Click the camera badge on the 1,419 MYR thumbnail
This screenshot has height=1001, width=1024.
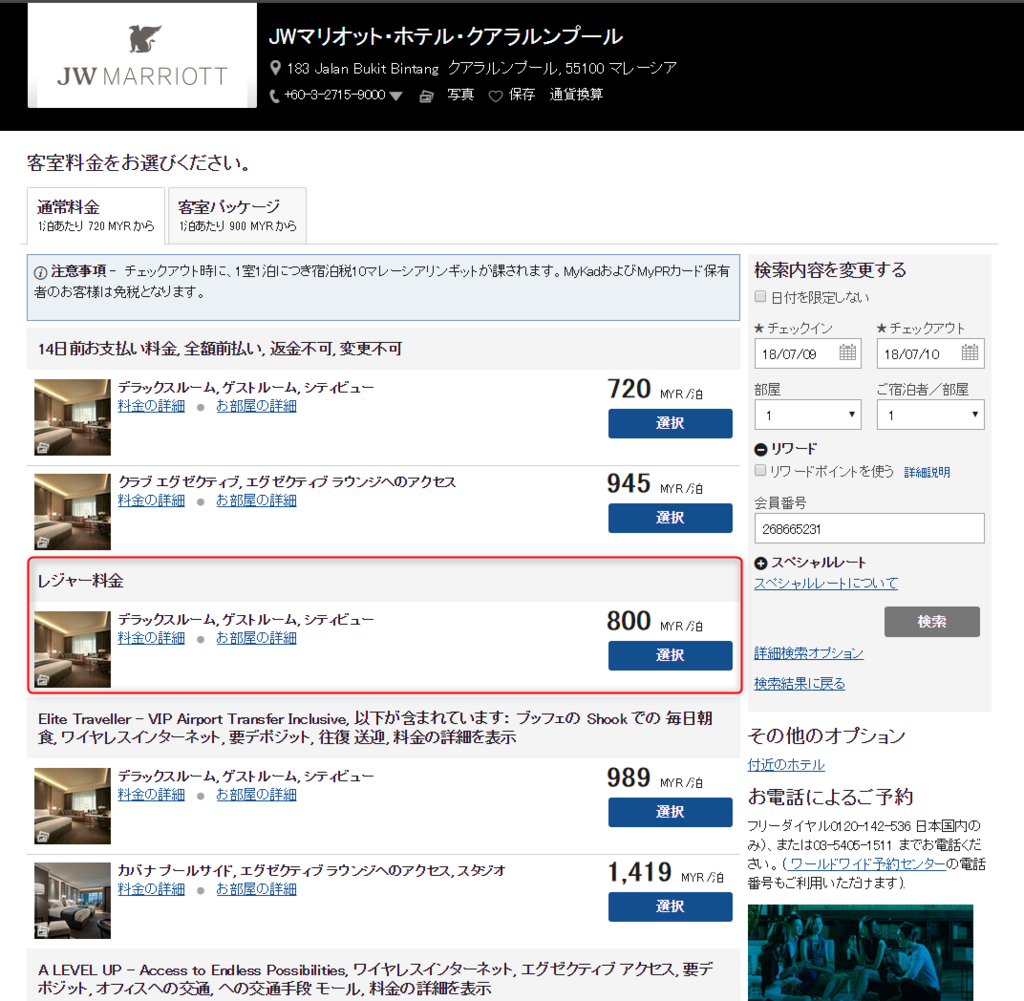43,931
